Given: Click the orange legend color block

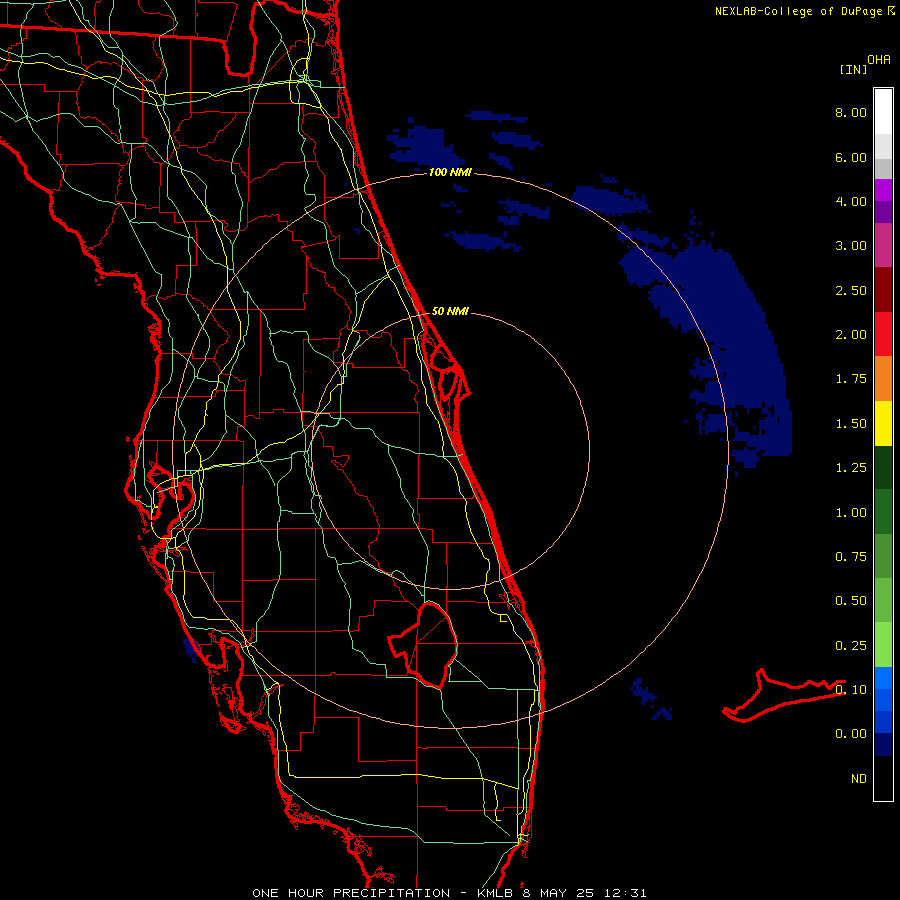Looking at the screenshot, I should (x=883, y=379).
